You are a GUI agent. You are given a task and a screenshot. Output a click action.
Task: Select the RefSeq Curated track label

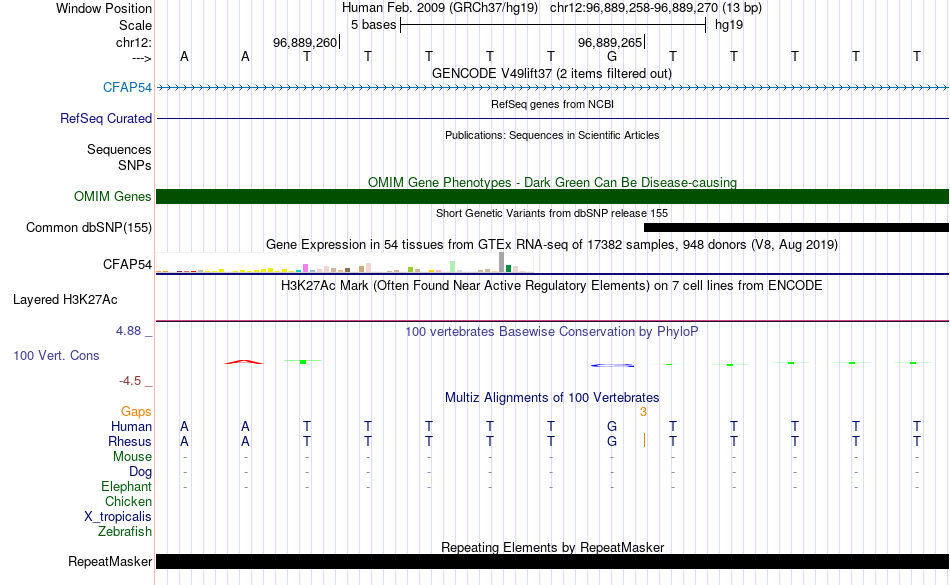105,119
